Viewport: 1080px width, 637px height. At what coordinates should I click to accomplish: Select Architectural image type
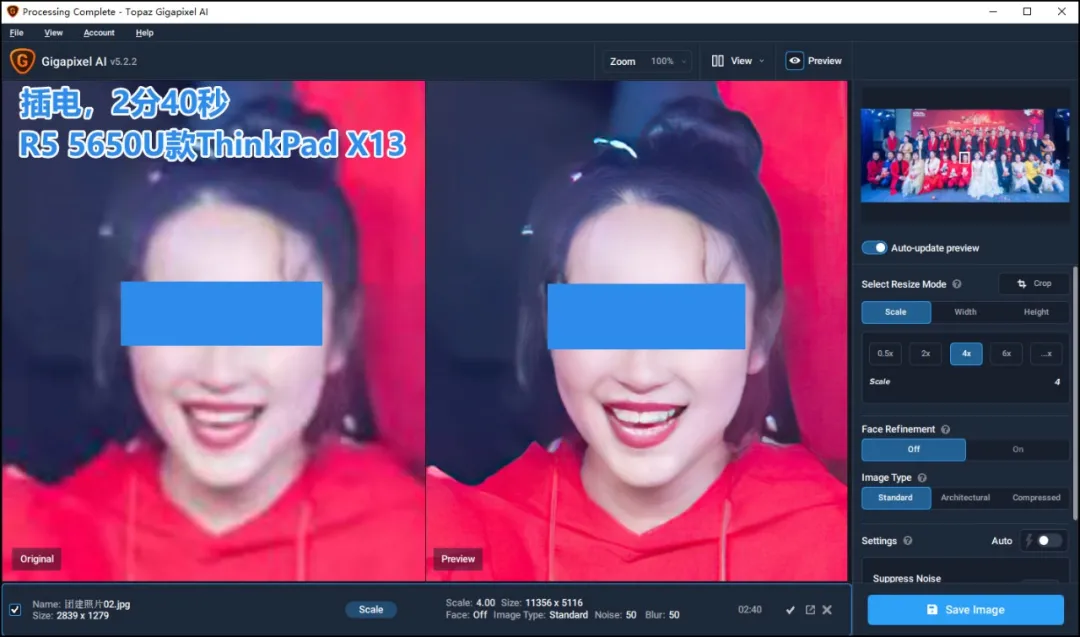[x=965, y=498]
